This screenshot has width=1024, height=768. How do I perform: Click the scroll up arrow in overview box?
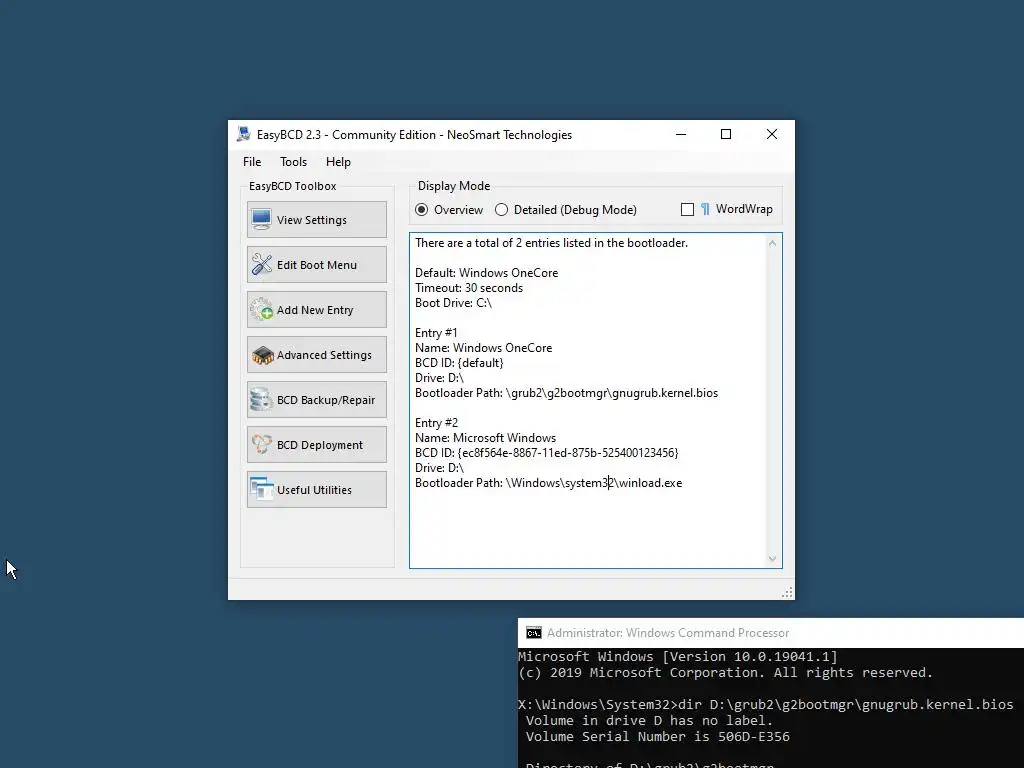773,243
